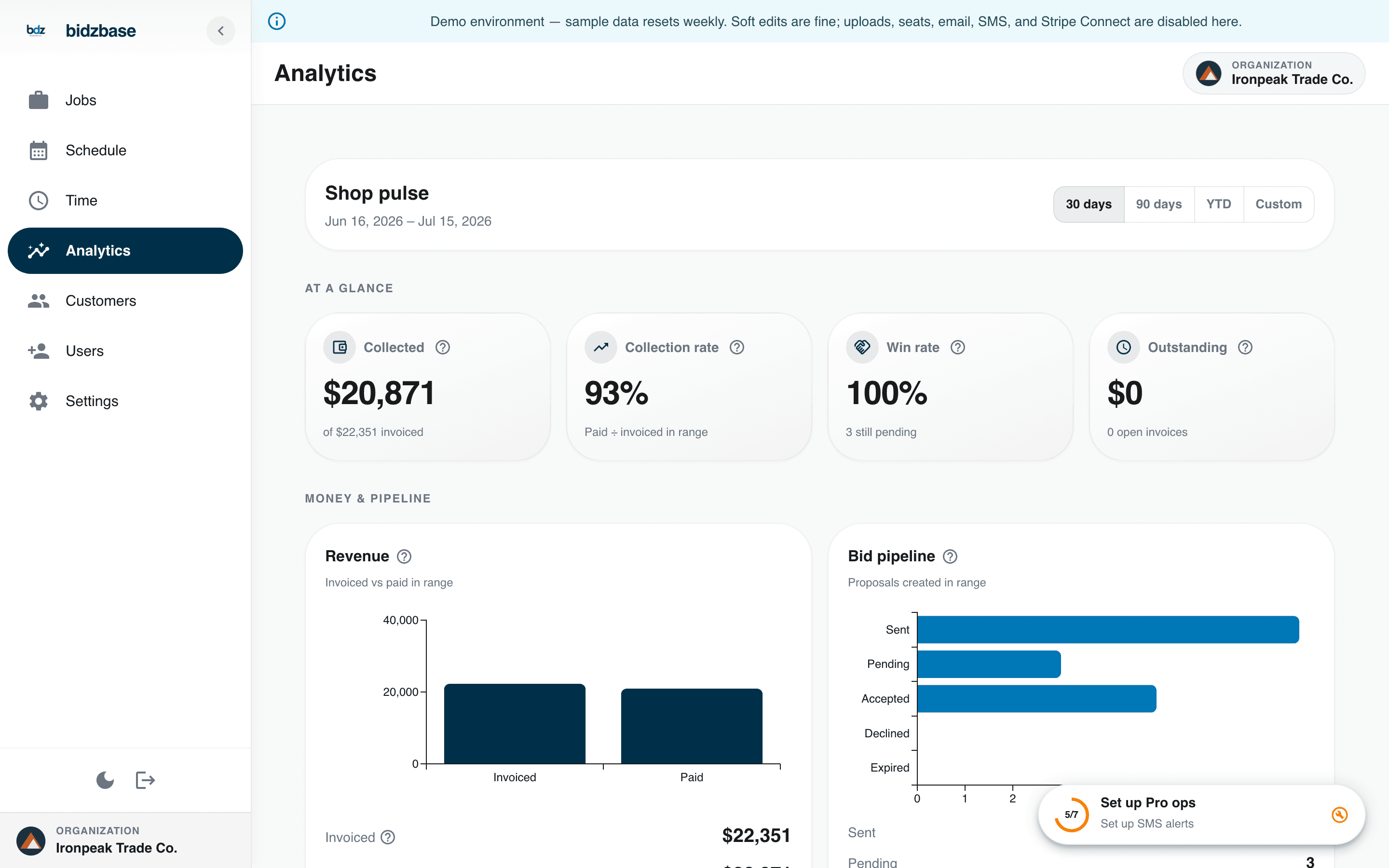Select the Analytics sparkline icon
Screen dimensions: 1389x868
[39, 250]
